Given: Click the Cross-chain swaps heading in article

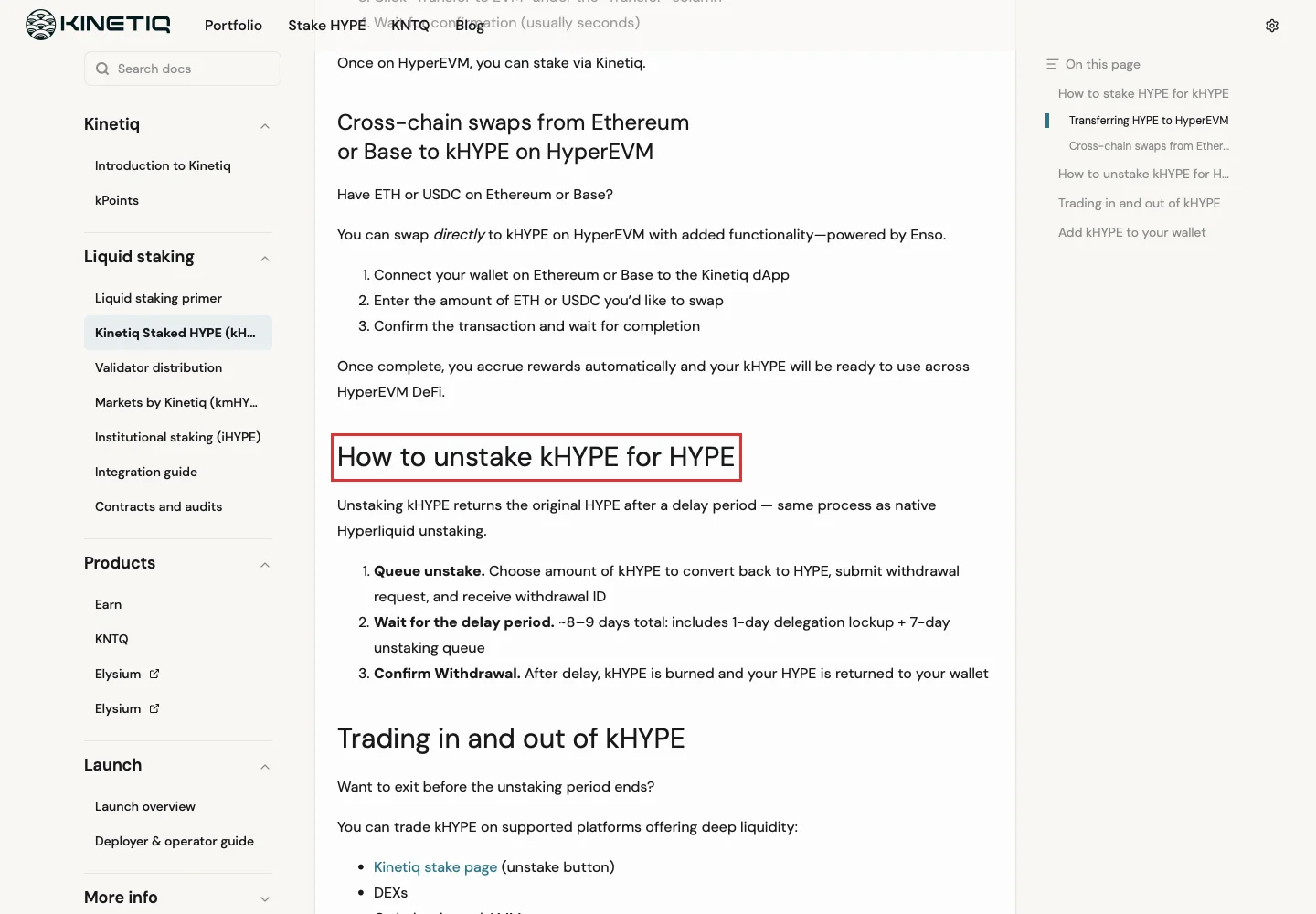Looking at the screenshot, I should coord(513,137).
